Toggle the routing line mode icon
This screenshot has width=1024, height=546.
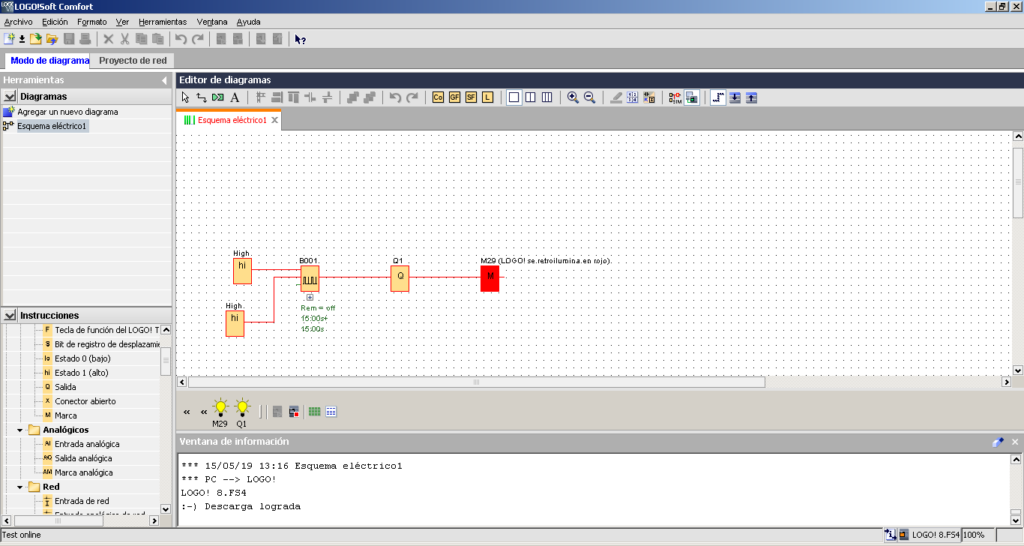coord(718,97)
